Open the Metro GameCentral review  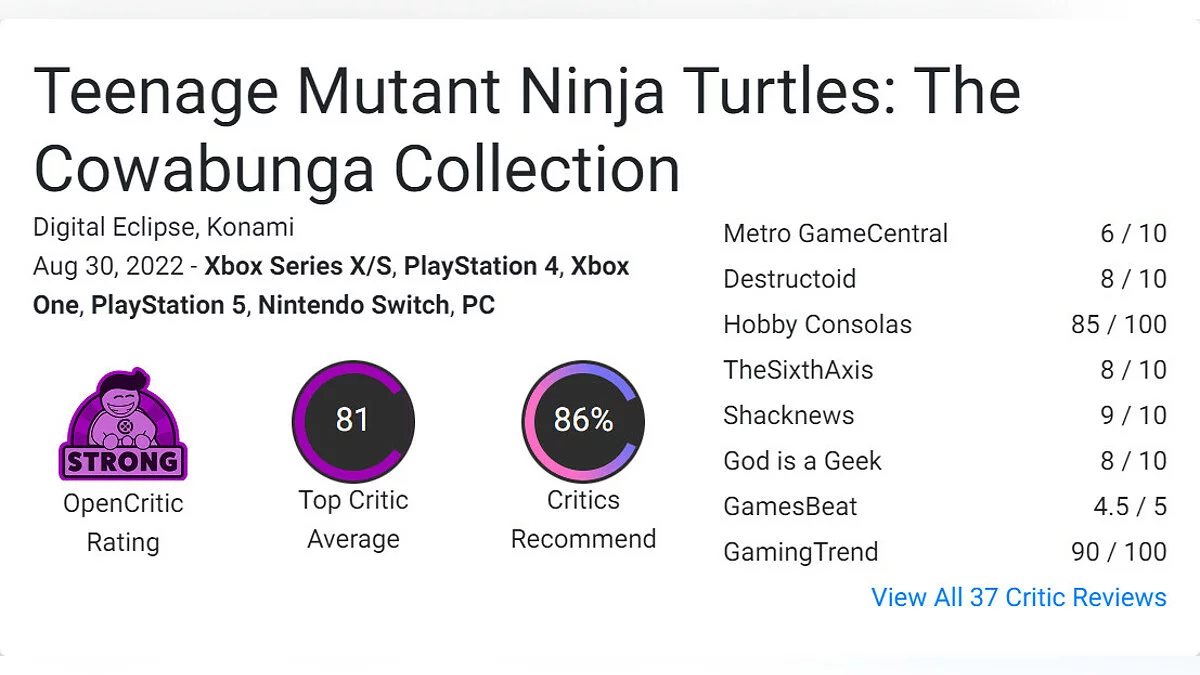tap(835, 234)
